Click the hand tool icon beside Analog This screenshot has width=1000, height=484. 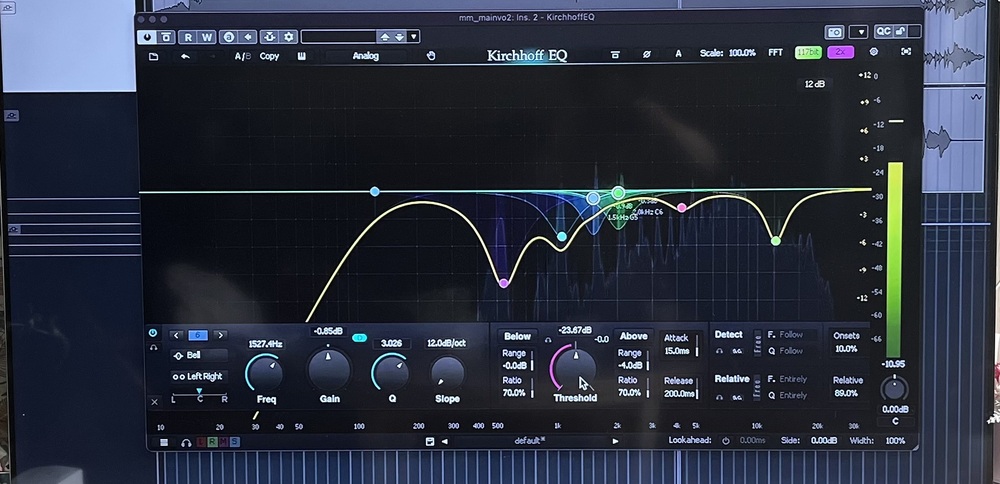(430, 55)
